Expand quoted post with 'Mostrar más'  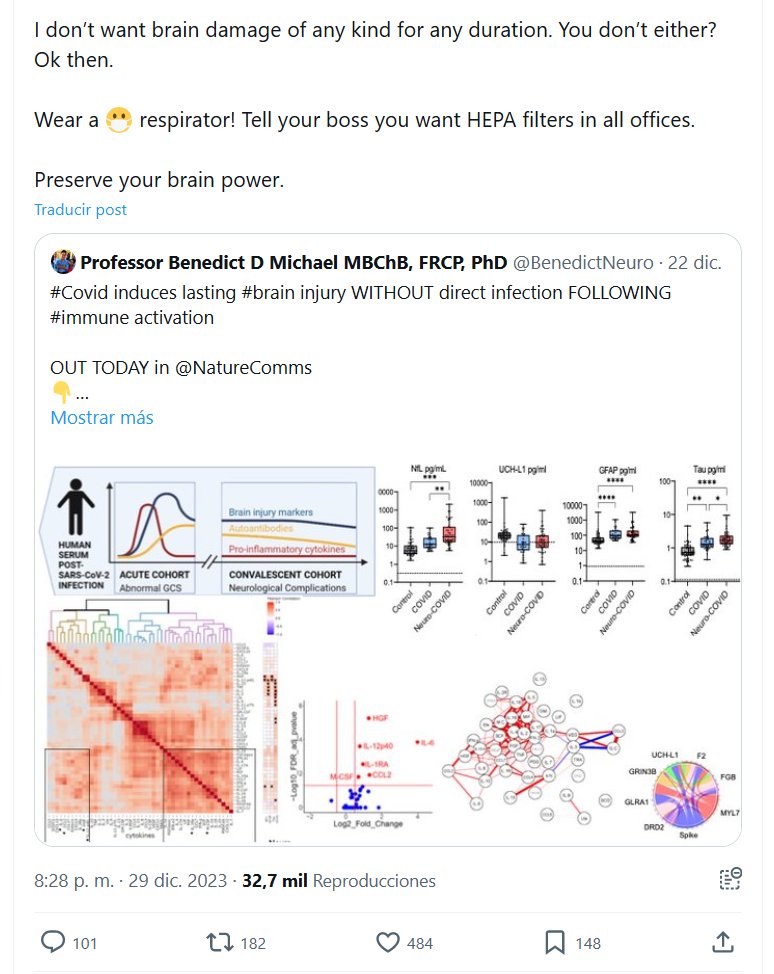(102, 418)
